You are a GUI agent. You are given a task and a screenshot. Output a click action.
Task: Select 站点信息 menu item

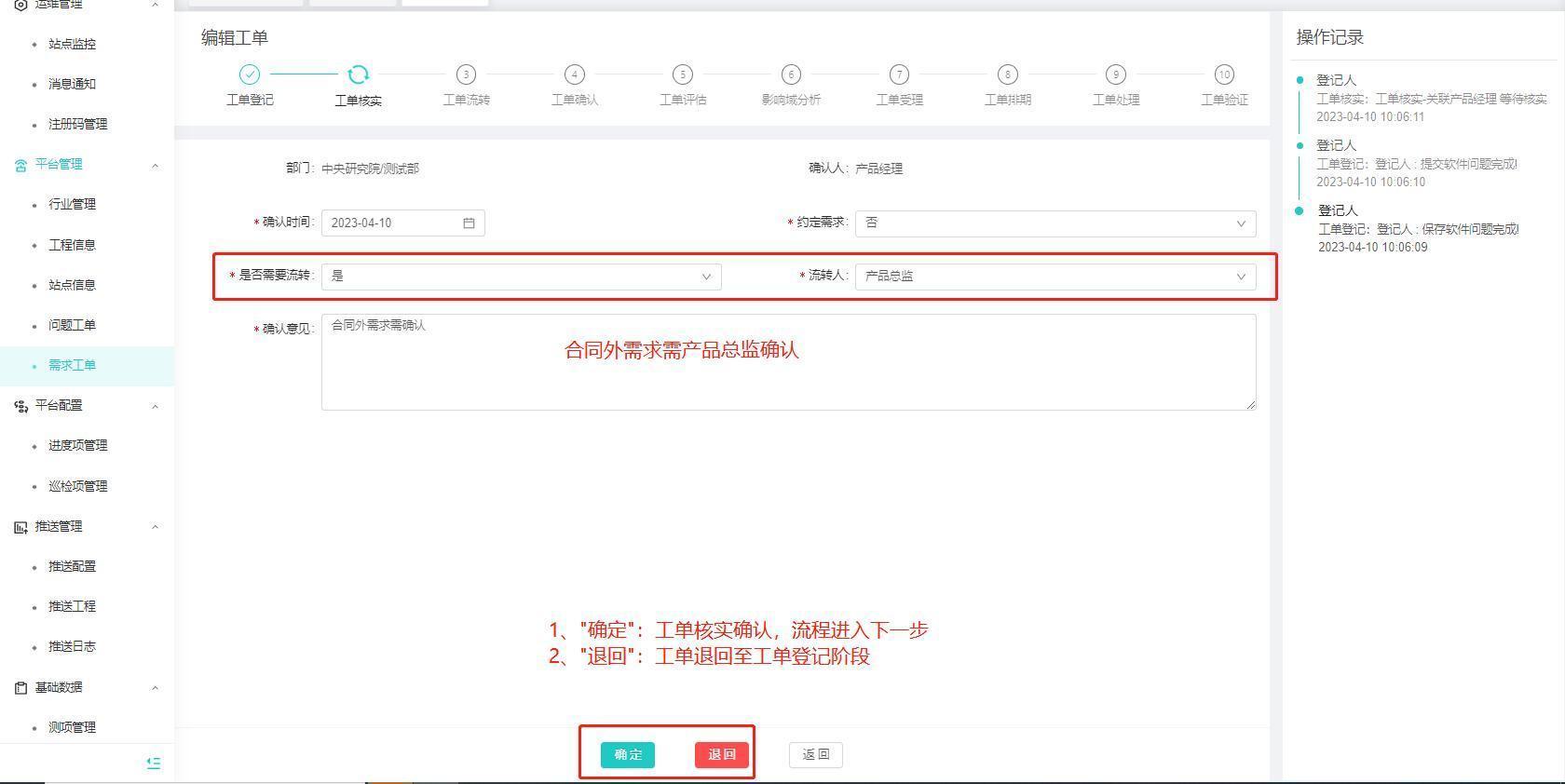72,285
